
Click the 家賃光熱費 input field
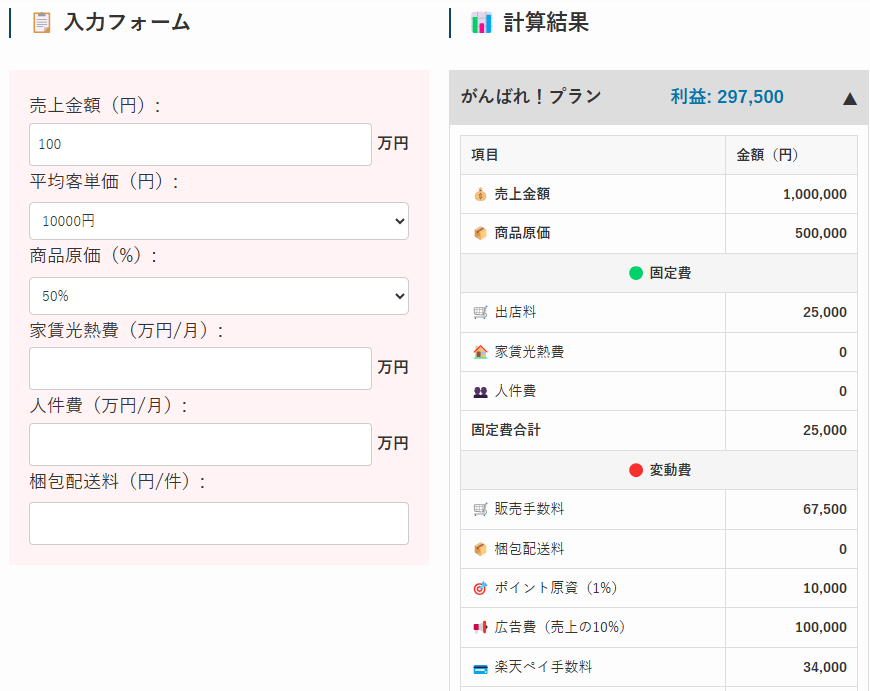coord(200,369)
